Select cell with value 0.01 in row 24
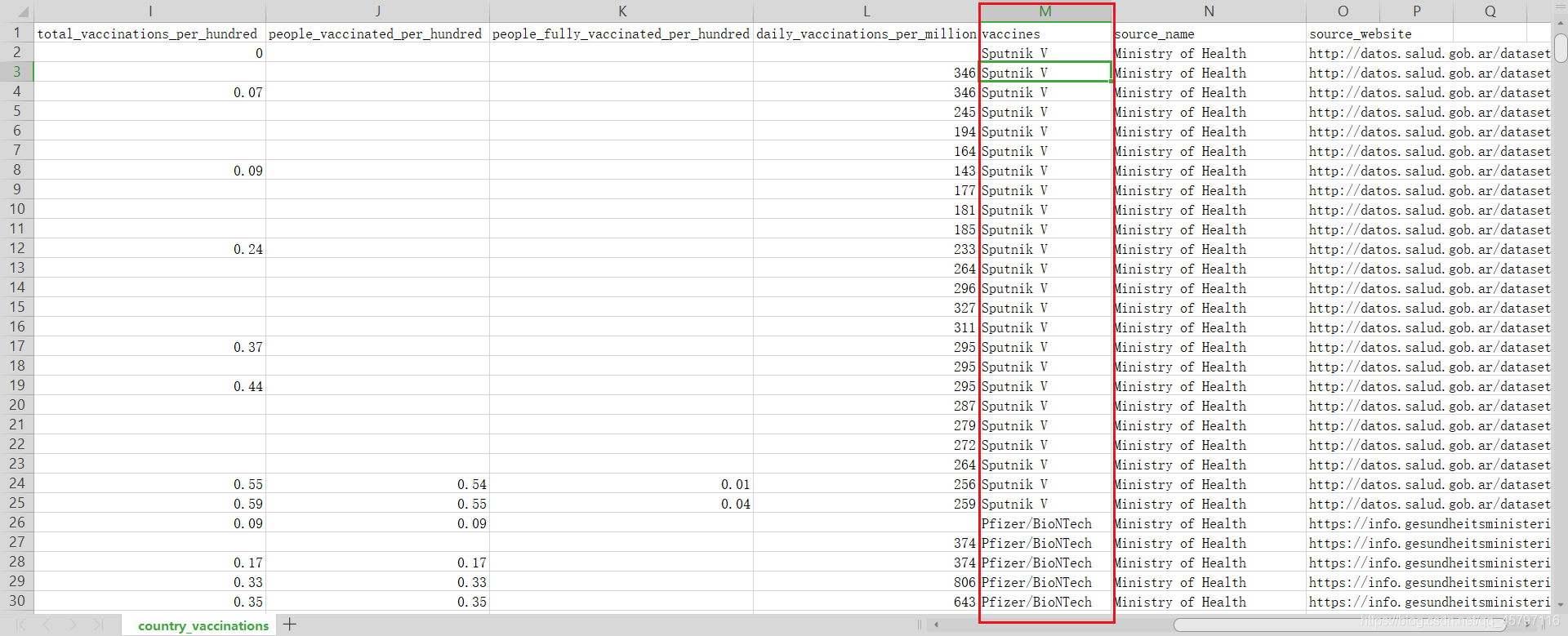Screen dimensions: 1568x636 (x=621, y=483)
